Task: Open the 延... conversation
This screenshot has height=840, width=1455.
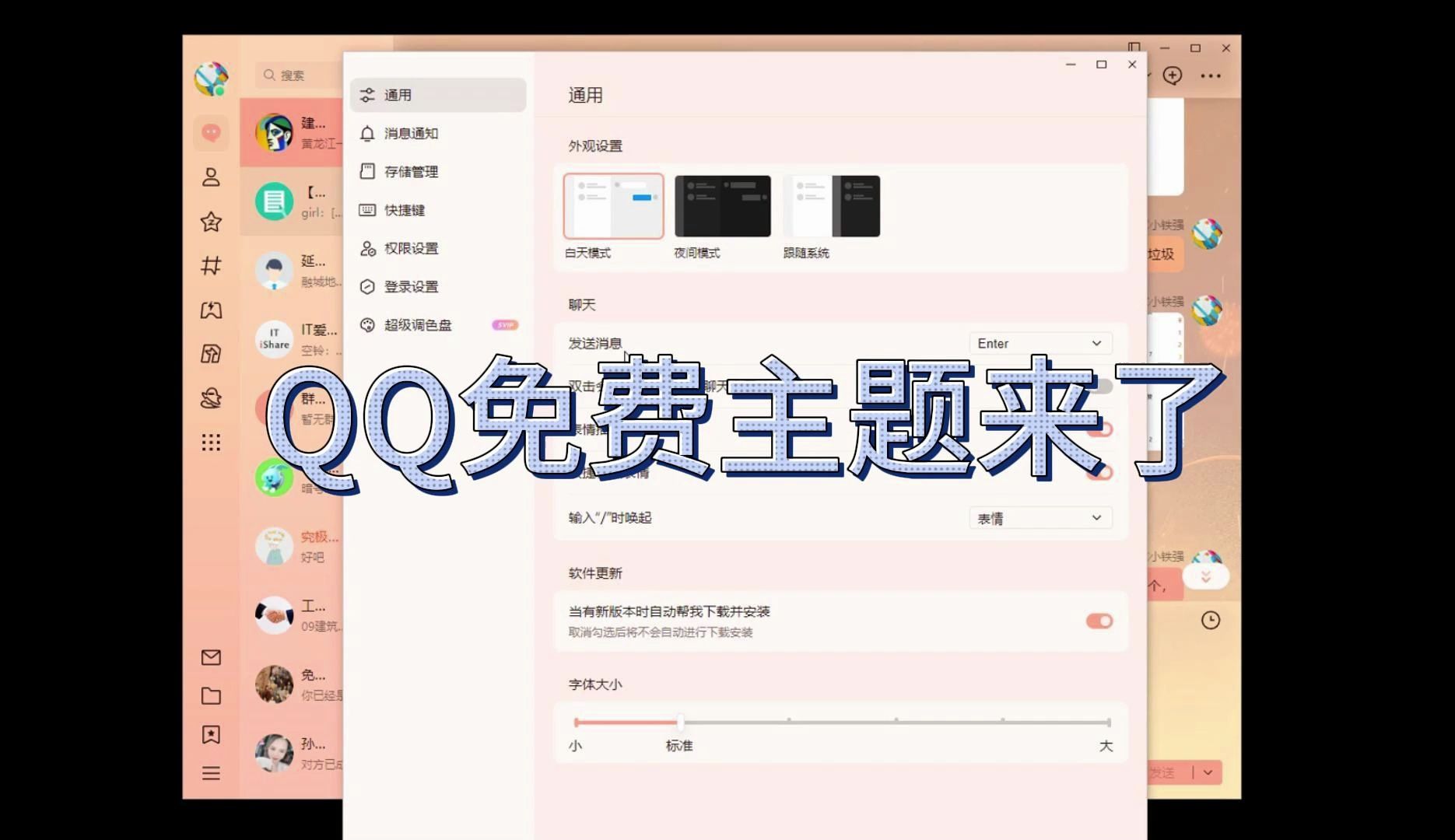Action: point(292,271)
